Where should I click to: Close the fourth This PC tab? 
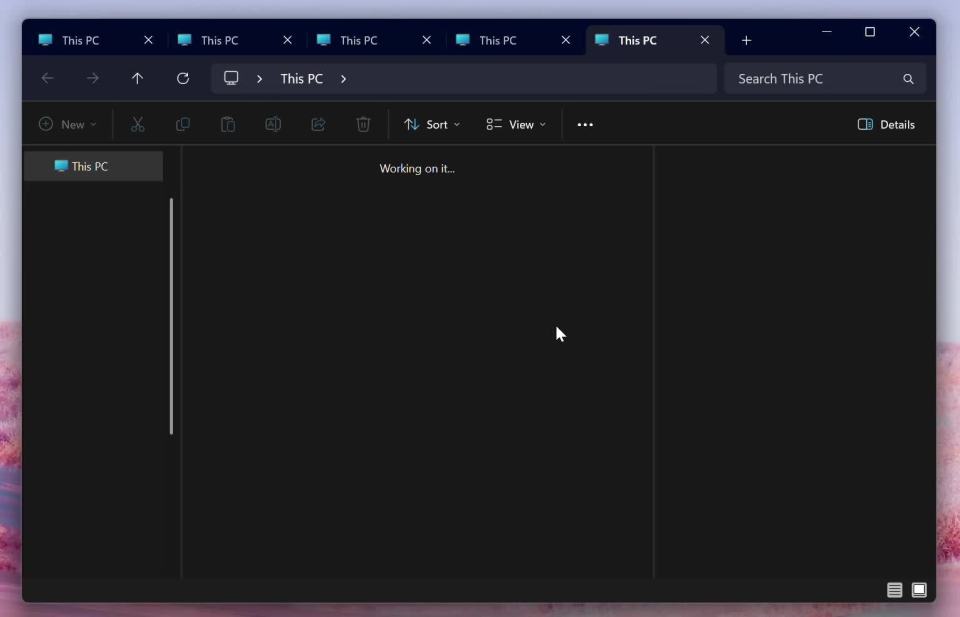pos(565,40)
